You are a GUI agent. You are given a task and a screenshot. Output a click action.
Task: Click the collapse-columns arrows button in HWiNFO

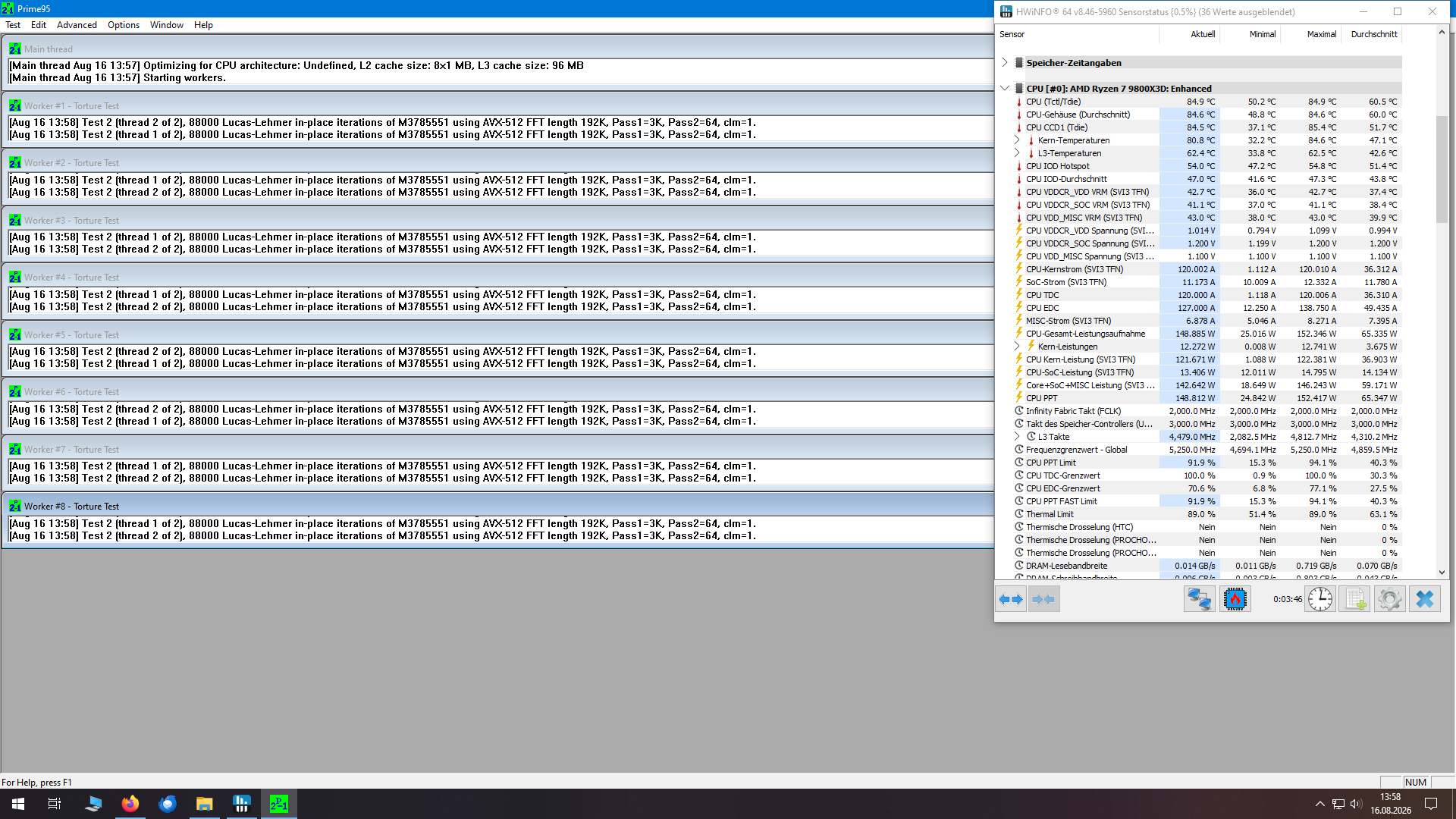coord(1044,599)
